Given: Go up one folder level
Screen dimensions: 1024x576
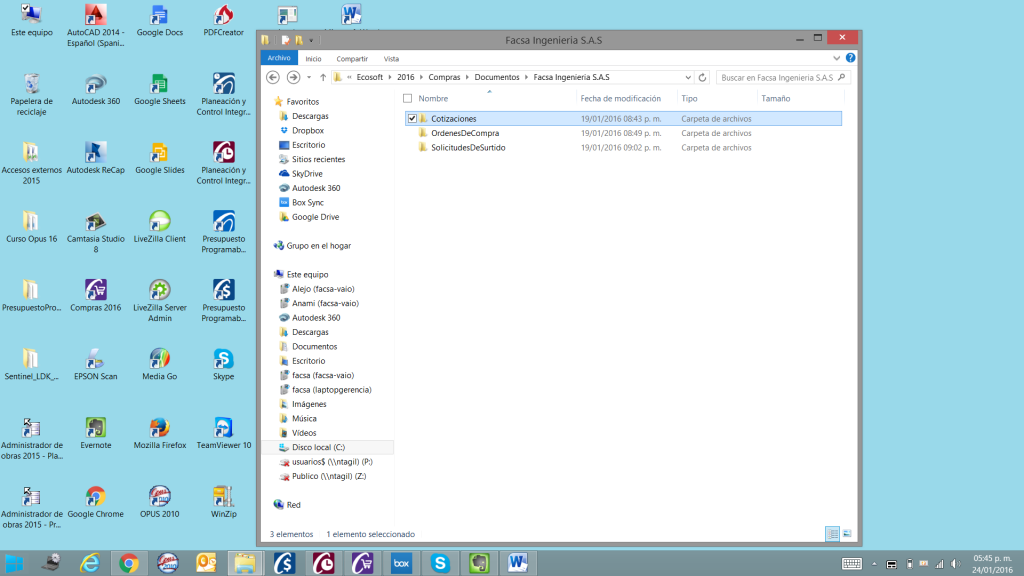Looking at the screenshot, I should point(323,77).
